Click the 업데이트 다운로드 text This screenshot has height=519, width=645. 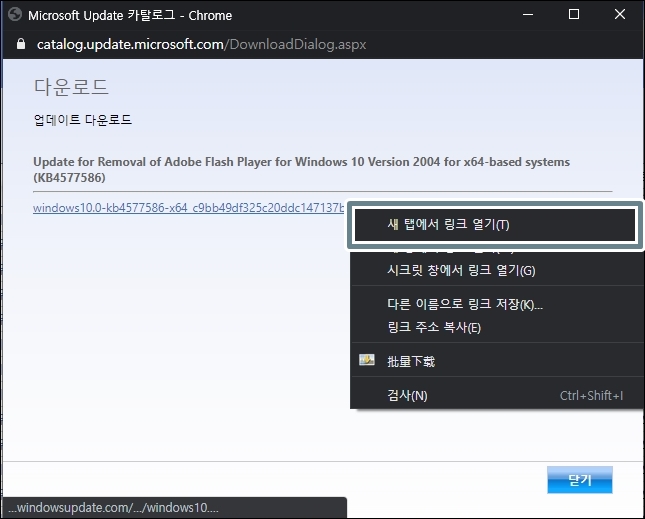pos(83,120)
